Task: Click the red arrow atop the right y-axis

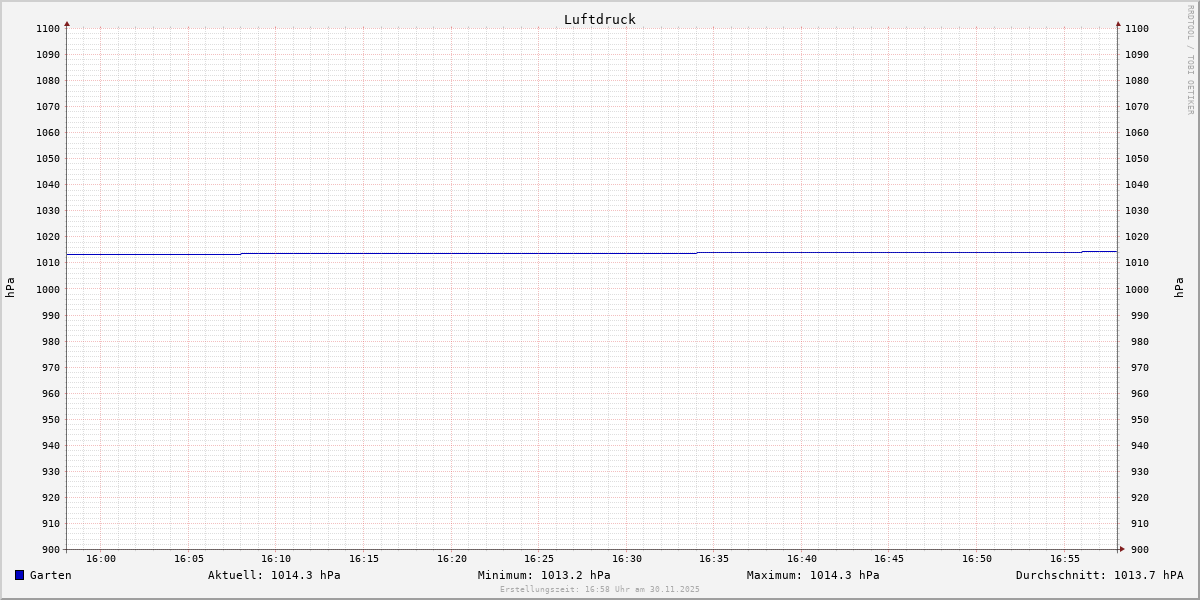Action: tap(1118, 23)
